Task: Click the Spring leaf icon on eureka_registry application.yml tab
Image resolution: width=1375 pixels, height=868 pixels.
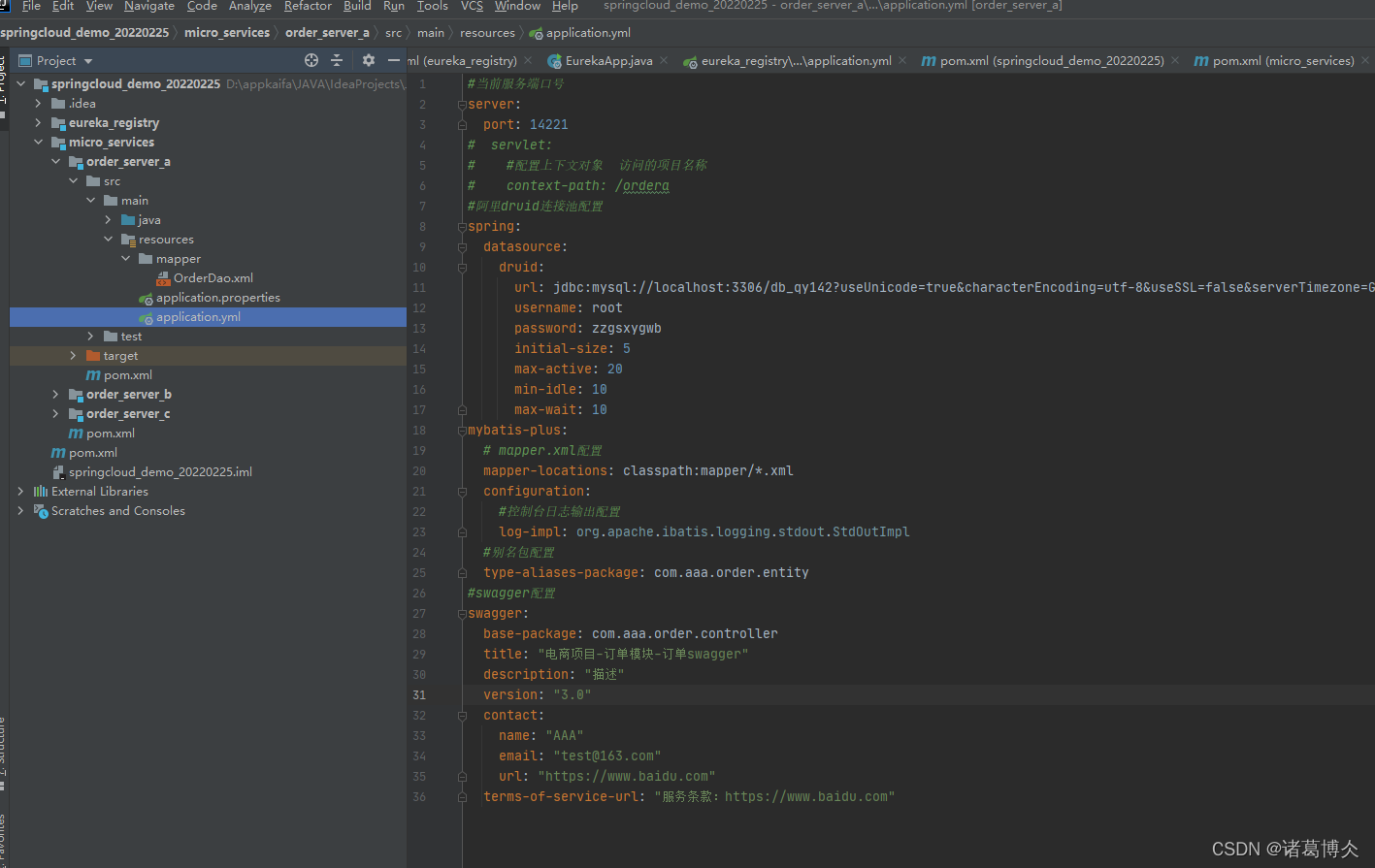Action: tap(690, 61)
